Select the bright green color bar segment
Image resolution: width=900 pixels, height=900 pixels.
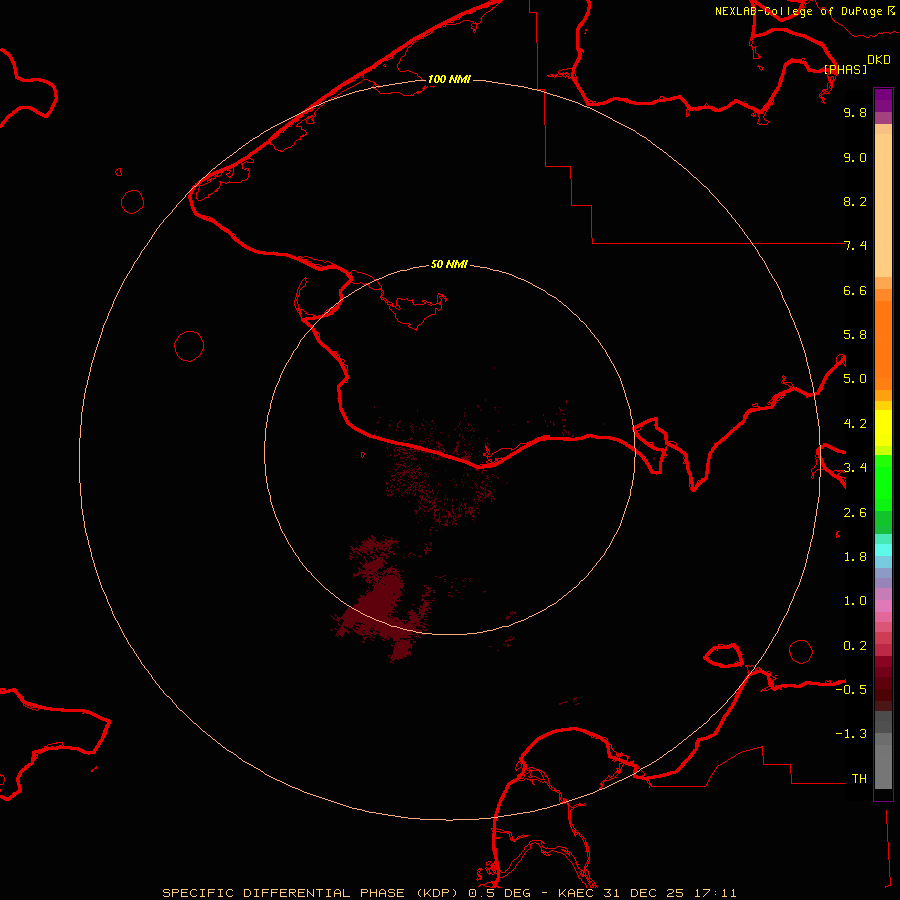click(x=883, y=482)
